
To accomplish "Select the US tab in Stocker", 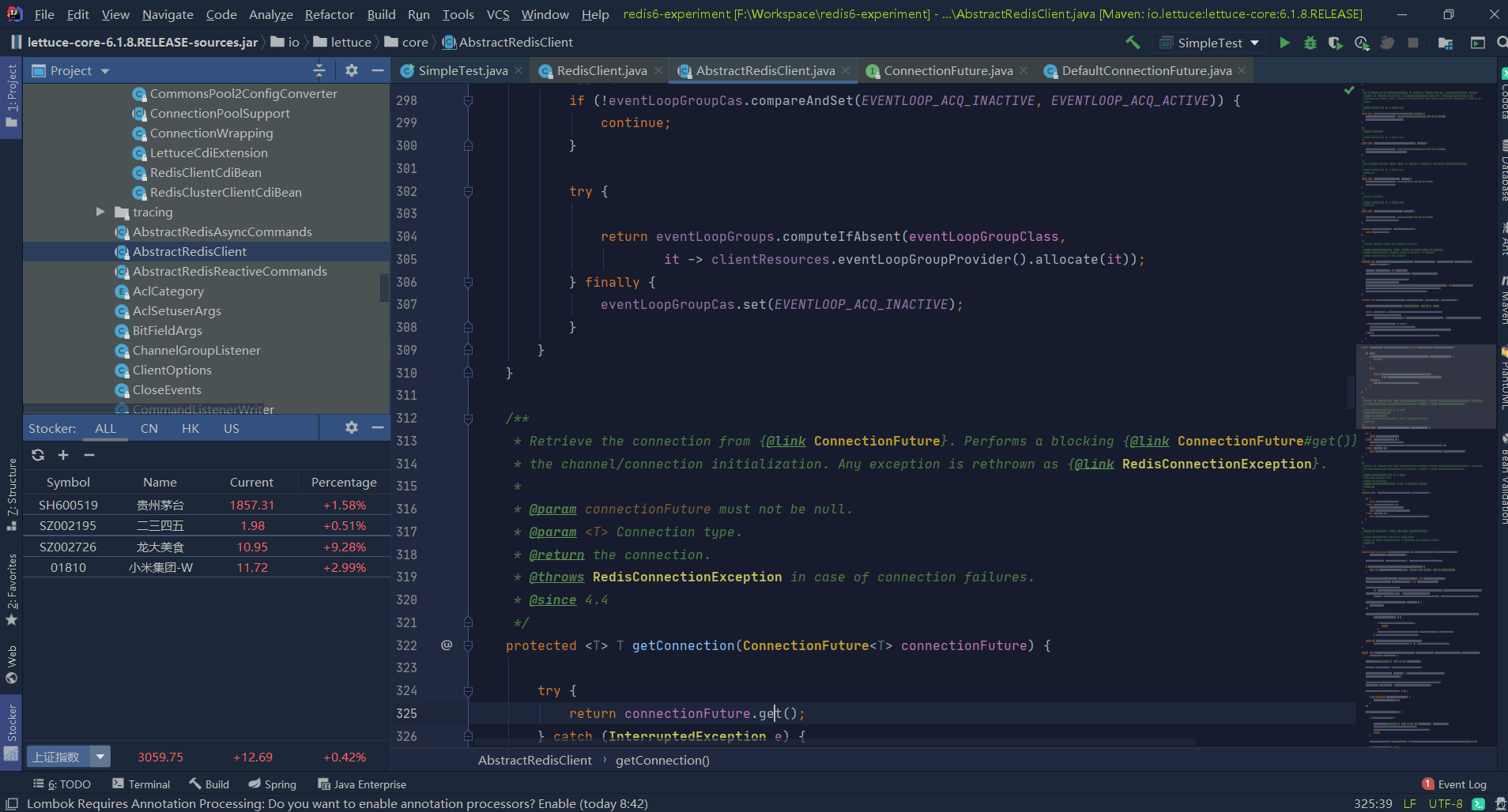I will (232, 428).
